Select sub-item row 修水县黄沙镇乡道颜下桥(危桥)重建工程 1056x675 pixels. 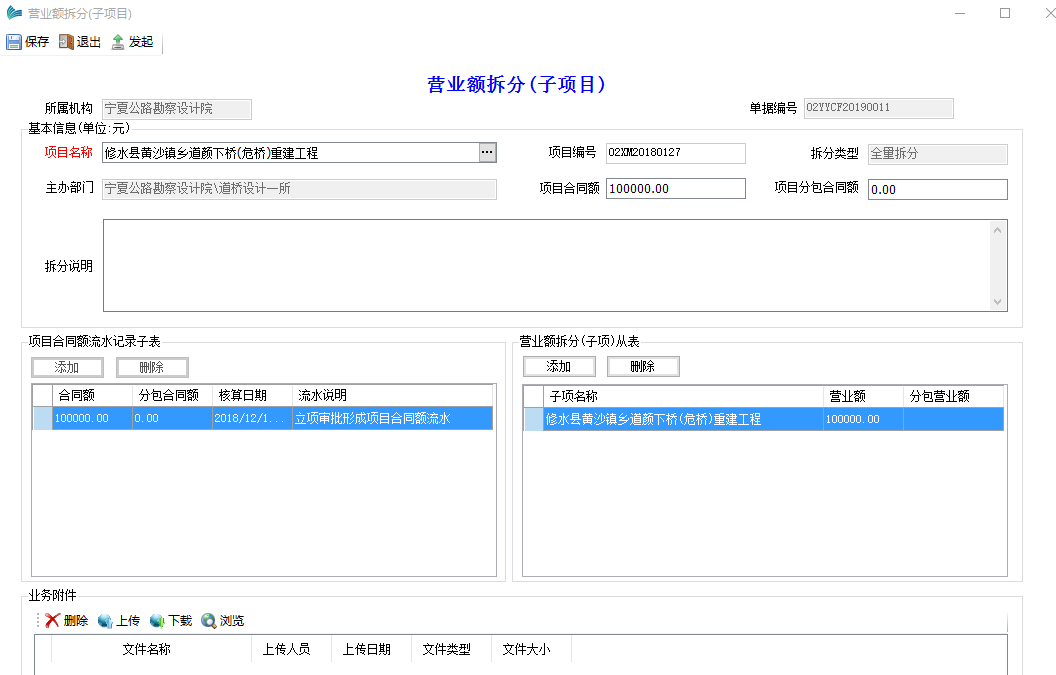tap(684, 419)
